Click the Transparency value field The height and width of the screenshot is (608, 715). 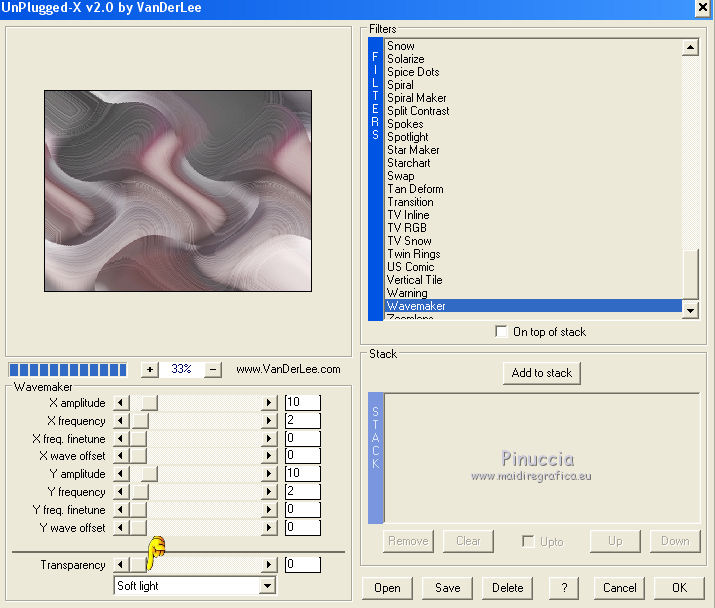pos(303,564)
